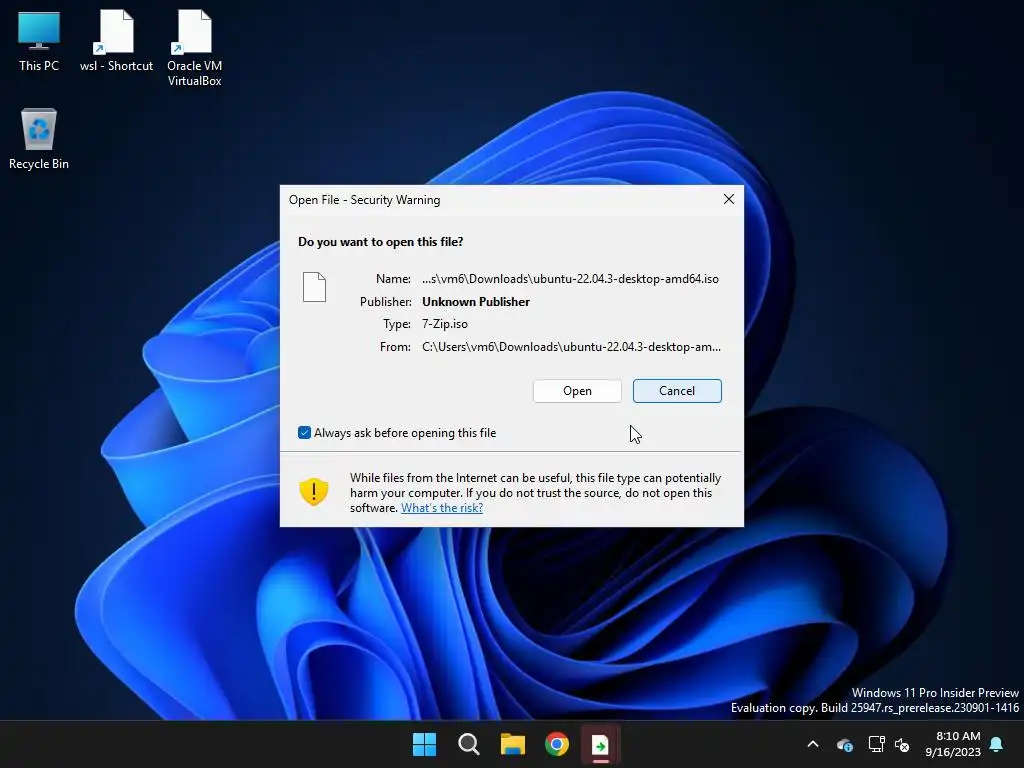Screen dimensions: 1024x768
Task: Click the Open button in security warning
Action: (577, 391)
